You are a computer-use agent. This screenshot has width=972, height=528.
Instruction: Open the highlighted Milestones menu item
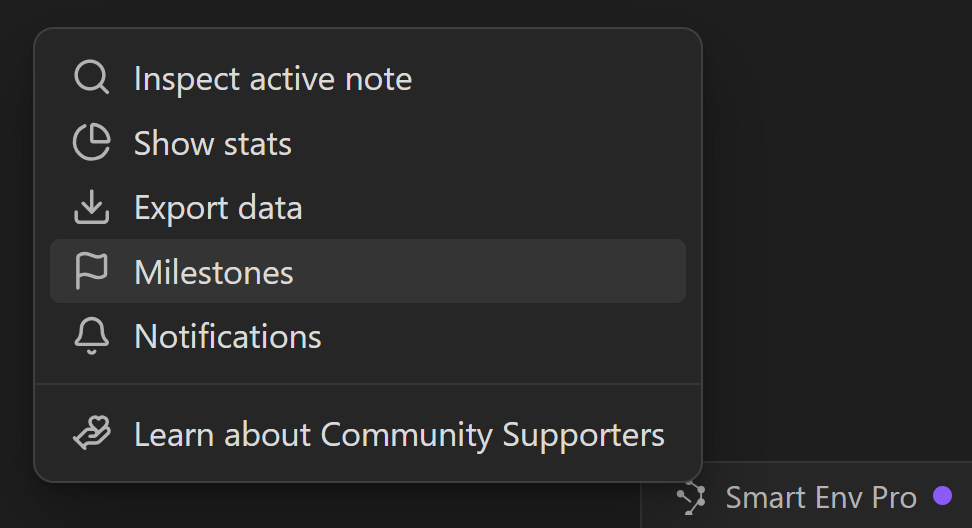[x=214, y=272]
